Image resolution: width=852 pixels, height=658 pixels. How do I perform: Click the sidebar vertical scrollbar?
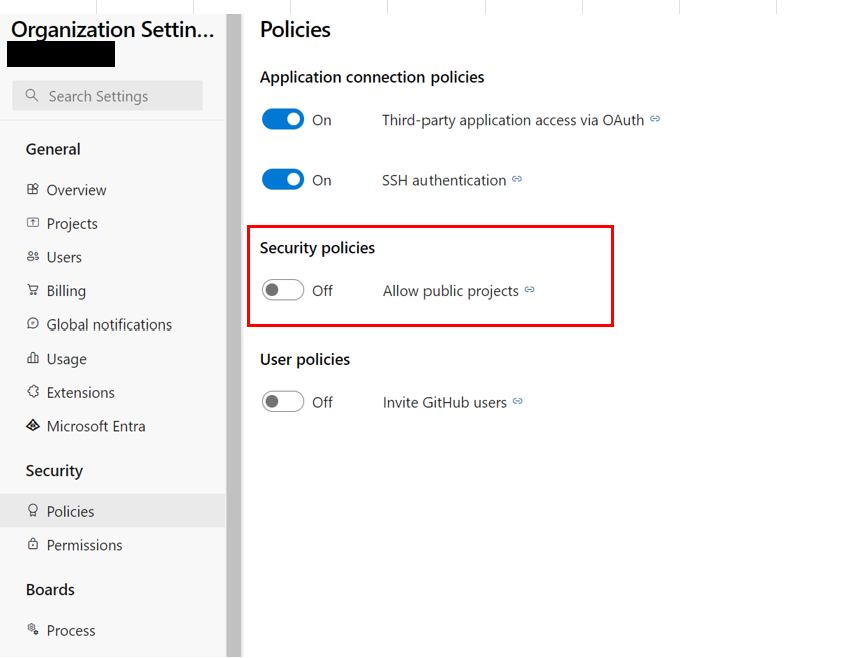(233, 330)
